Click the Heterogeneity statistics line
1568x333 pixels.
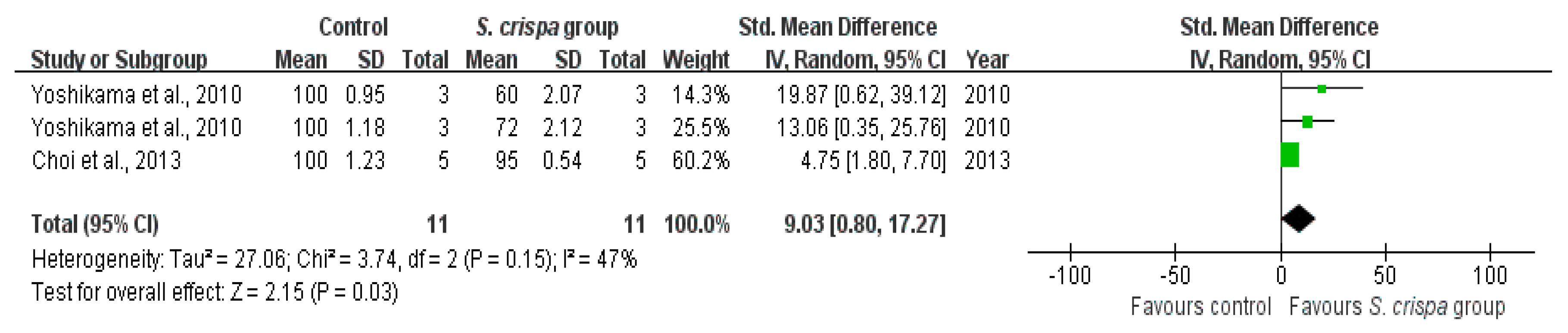tap(334, 260)
